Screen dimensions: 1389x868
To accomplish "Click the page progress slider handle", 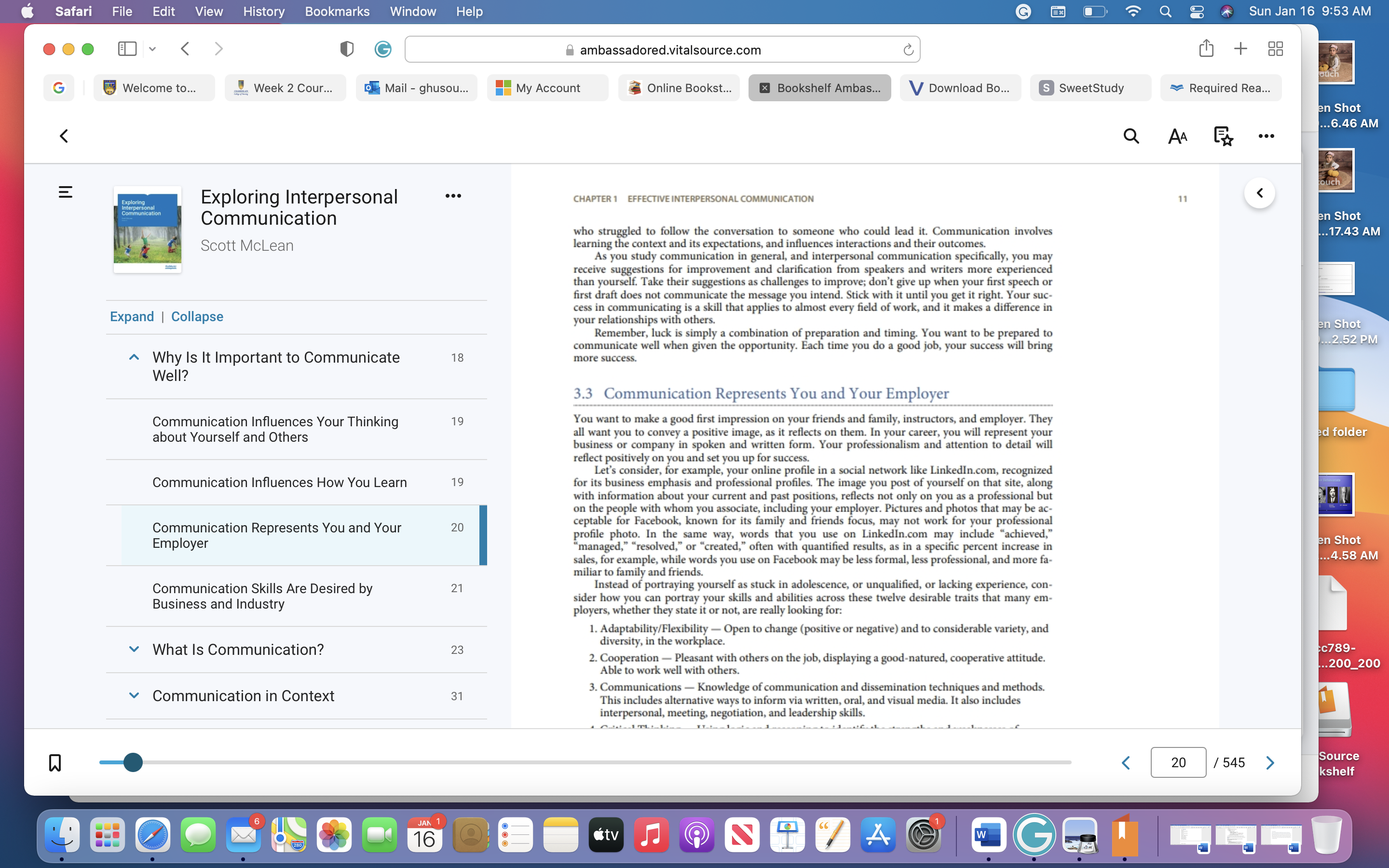I will pyautogui.click(x=133, y=762).
